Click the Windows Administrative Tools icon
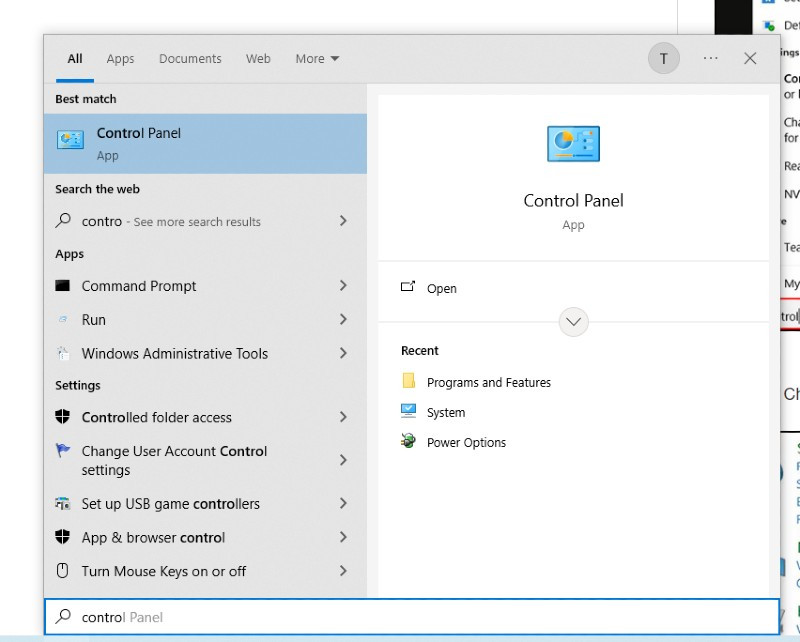 62,353
